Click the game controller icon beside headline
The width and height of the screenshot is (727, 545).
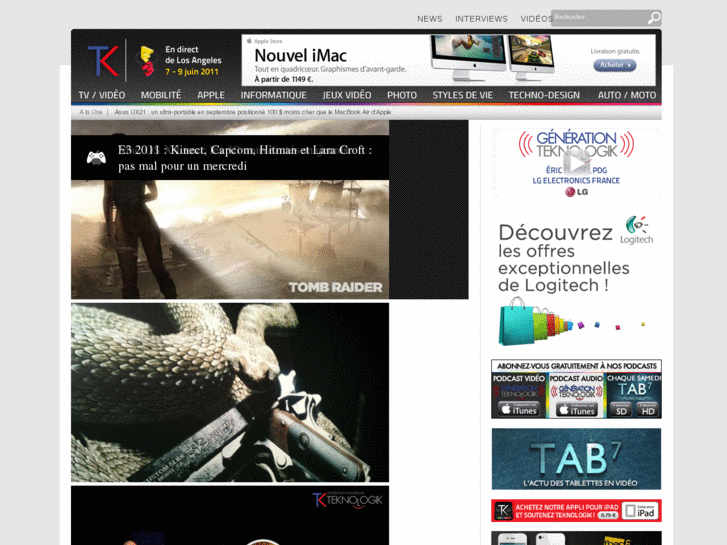(96, 158)
